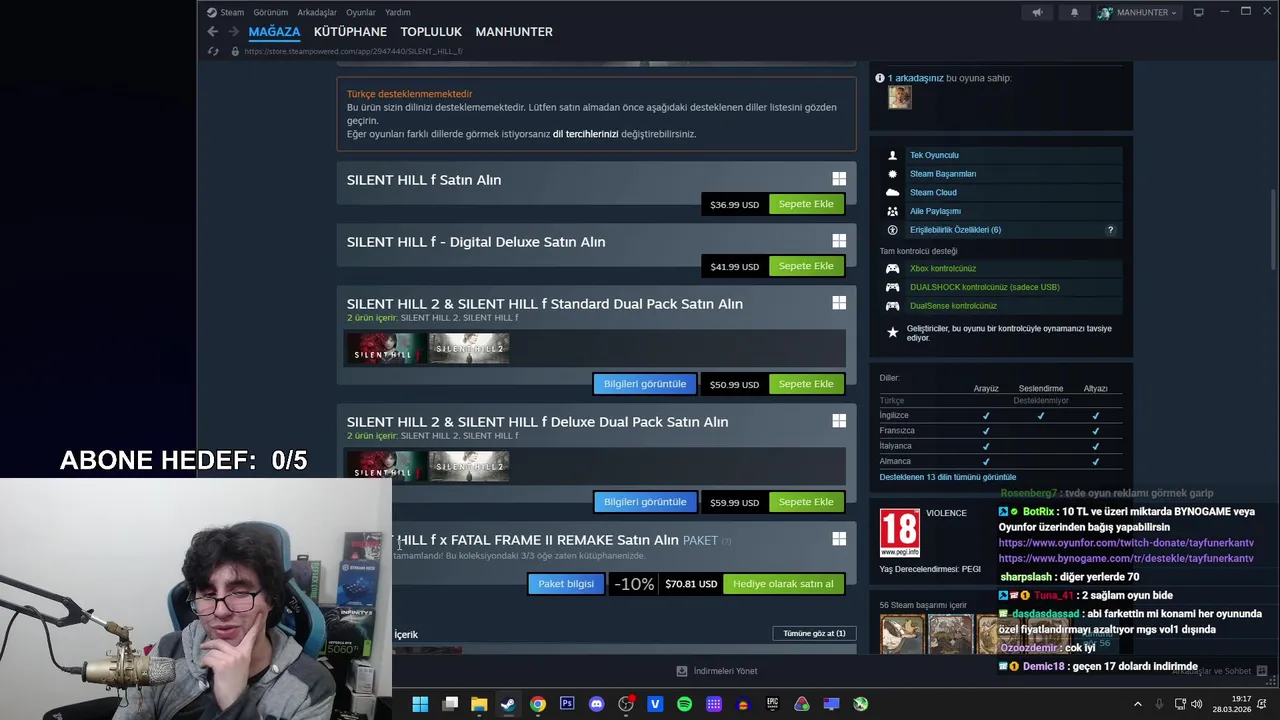The width and height of the screenshot is (1280, 720).
Task: Open Photoshop from taskbar
Action: tap(567, 704)
